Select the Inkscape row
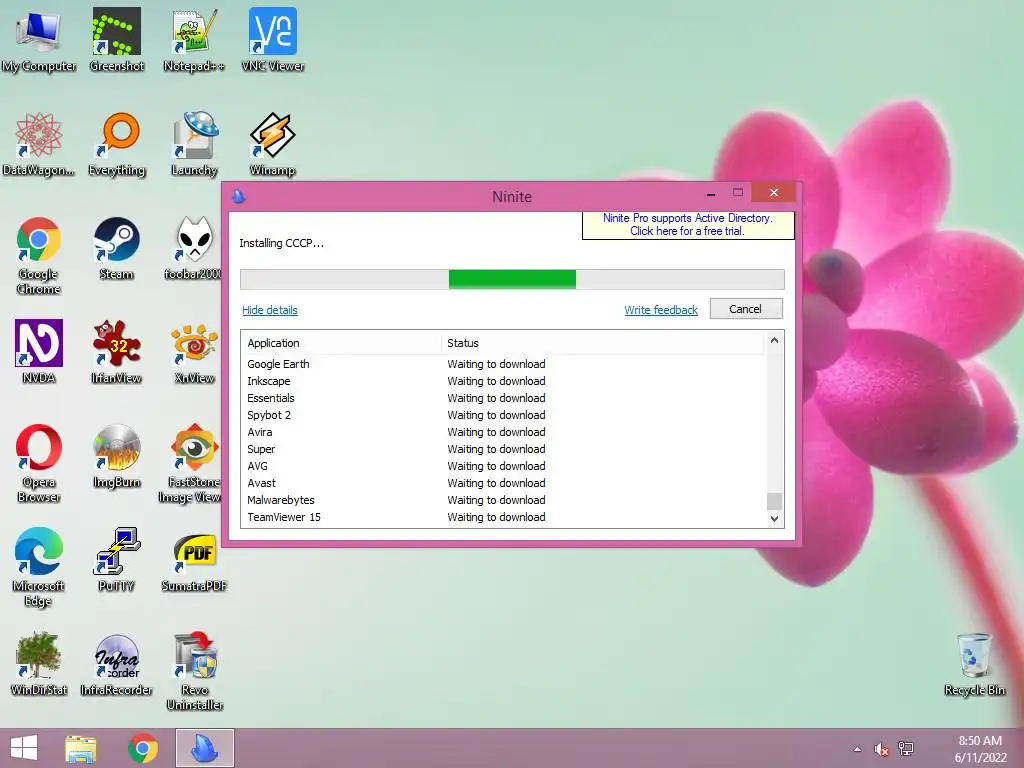 click(504, 381)
